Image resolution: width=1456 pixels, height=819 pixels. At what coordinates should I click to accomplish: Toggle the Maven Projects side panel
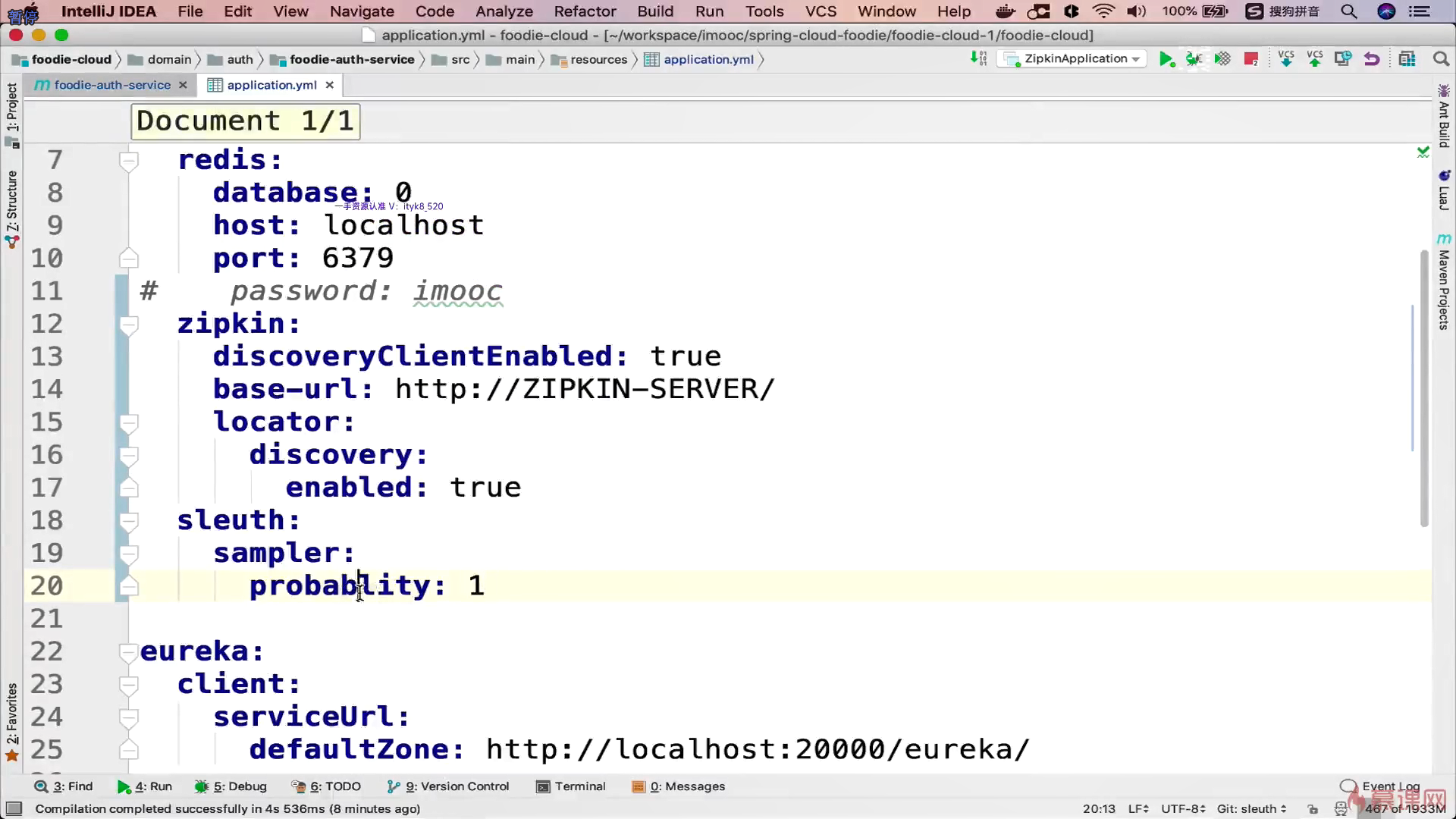[x=1444, y=282]
